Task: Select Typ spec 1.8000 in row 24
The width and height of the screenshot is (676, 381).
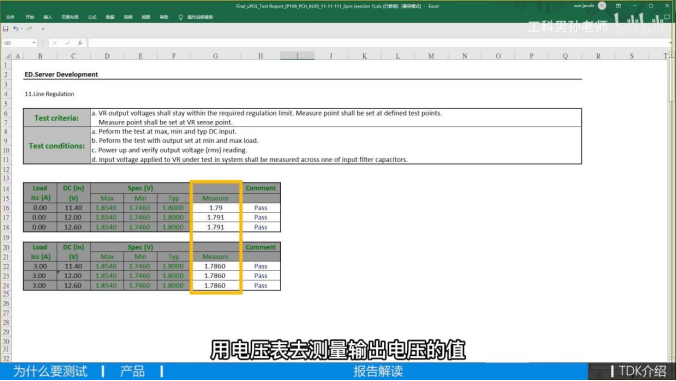Action: [x=173, y=286]
